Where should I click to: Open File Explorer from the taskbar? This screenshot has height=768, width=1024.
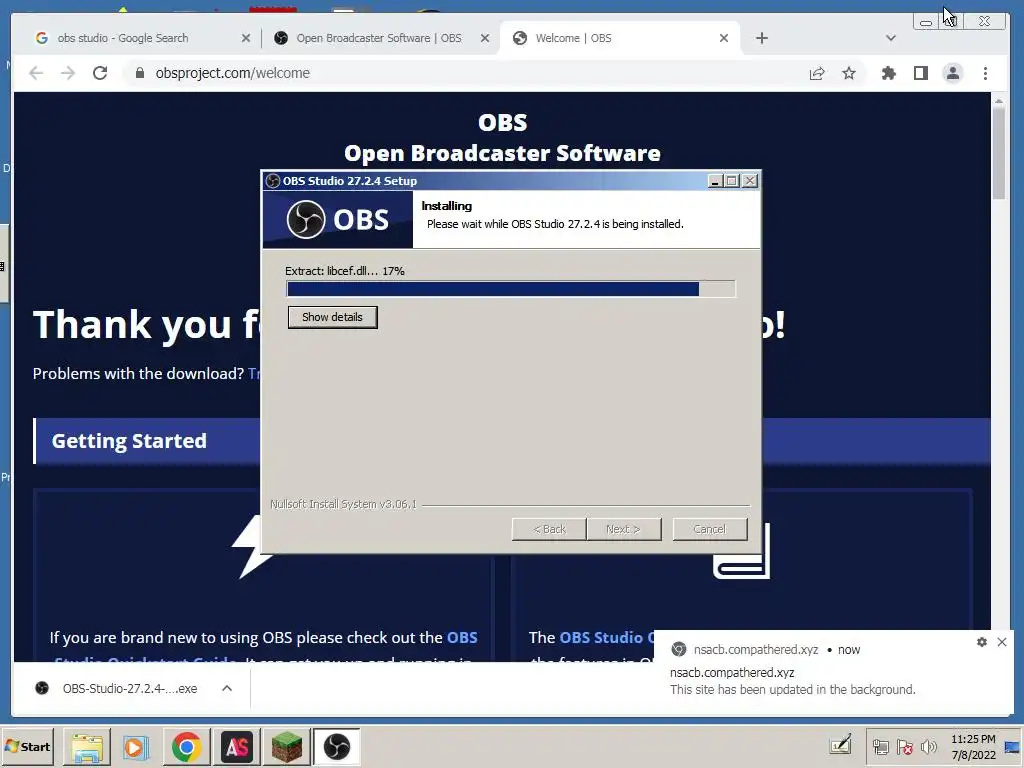click(87, 747)
